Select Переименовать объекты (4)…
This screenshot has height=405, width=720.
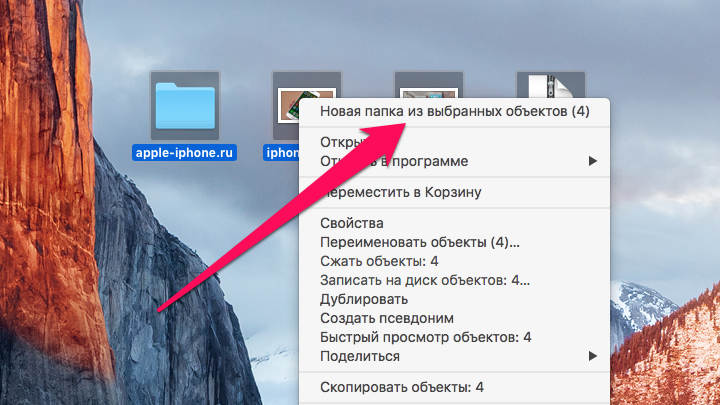[419, 242]
